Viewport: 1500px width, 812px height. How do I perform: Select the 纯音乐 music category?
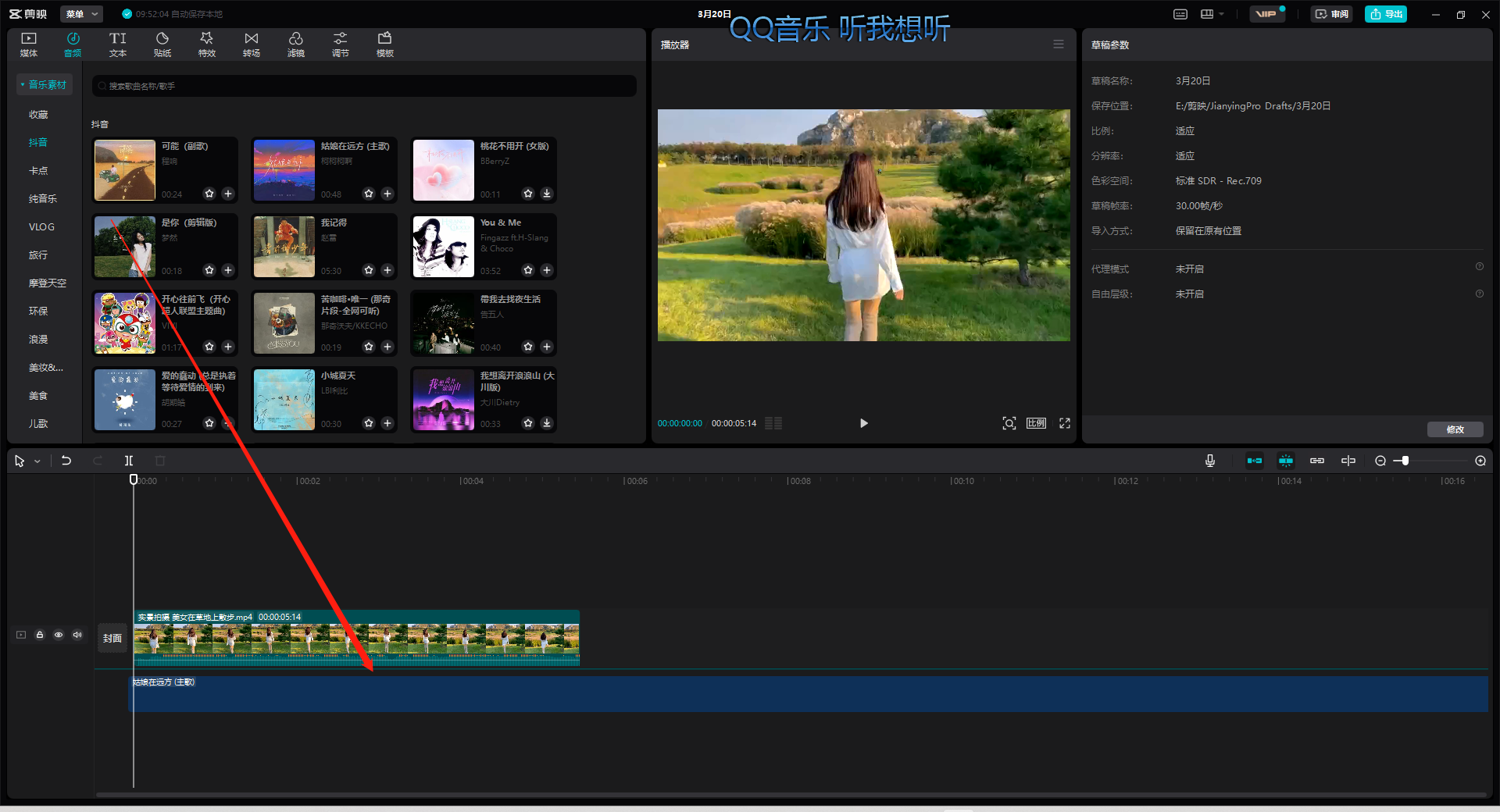pyautogui.click(x=43, y=199)
